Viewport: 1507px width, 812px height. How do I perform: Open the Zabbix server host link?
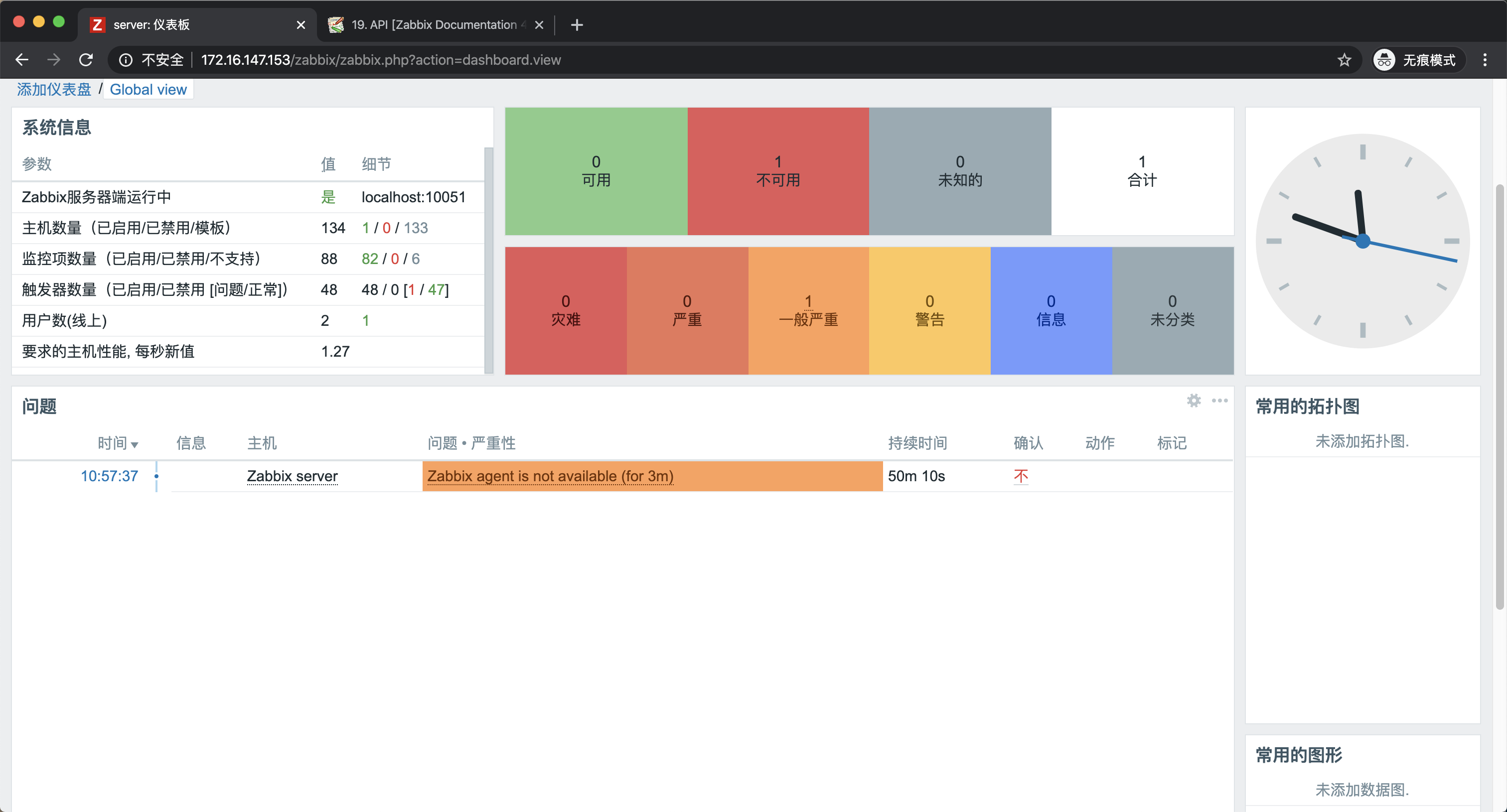point(292,476)
